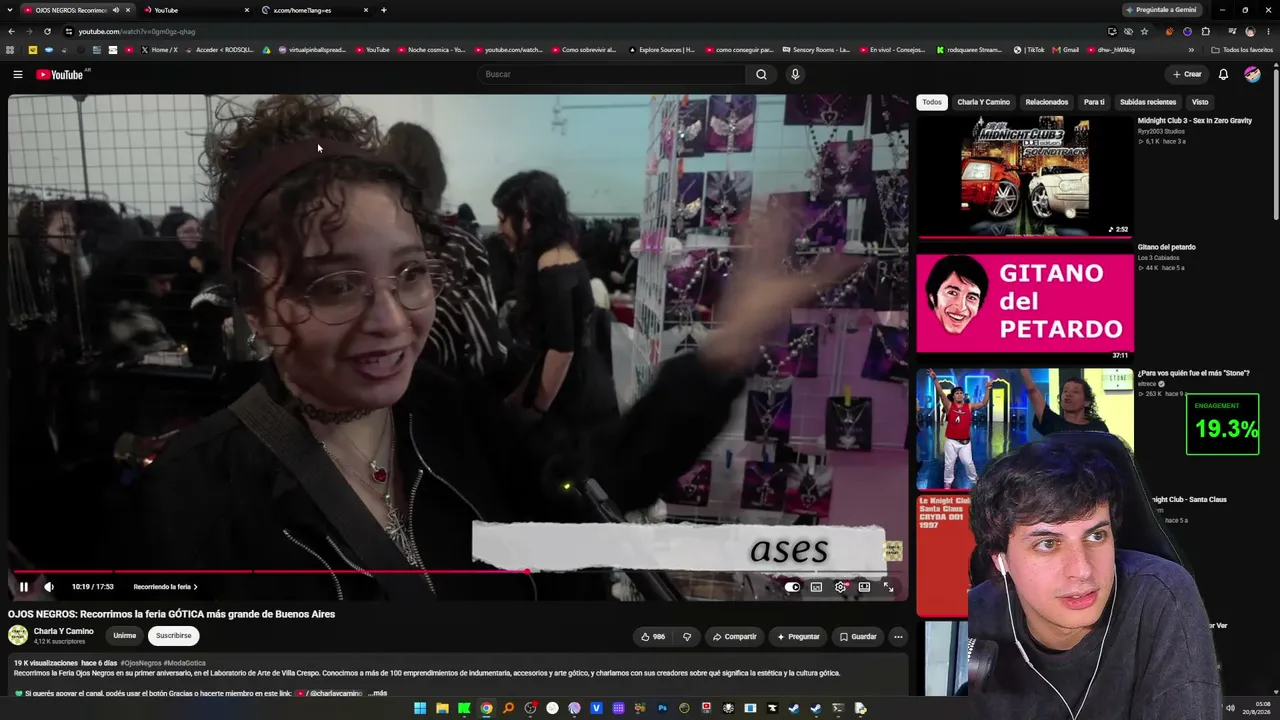This screenshot has width=1280, height=720.
Task: Open the 'Noche cosmica' bookmark
Action: coord(431,49)
